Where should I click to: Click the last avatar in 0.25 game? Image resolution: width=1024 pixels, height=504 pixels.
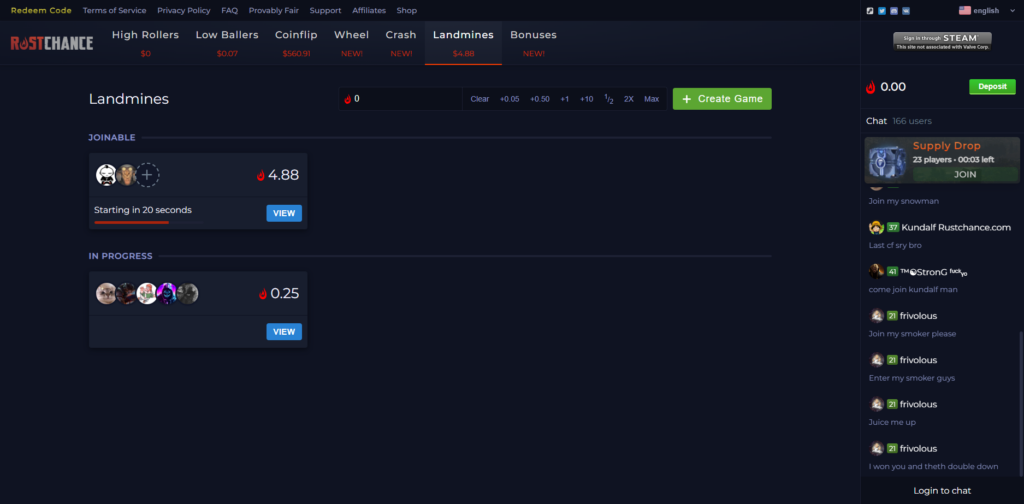click(x=187, y=293)
